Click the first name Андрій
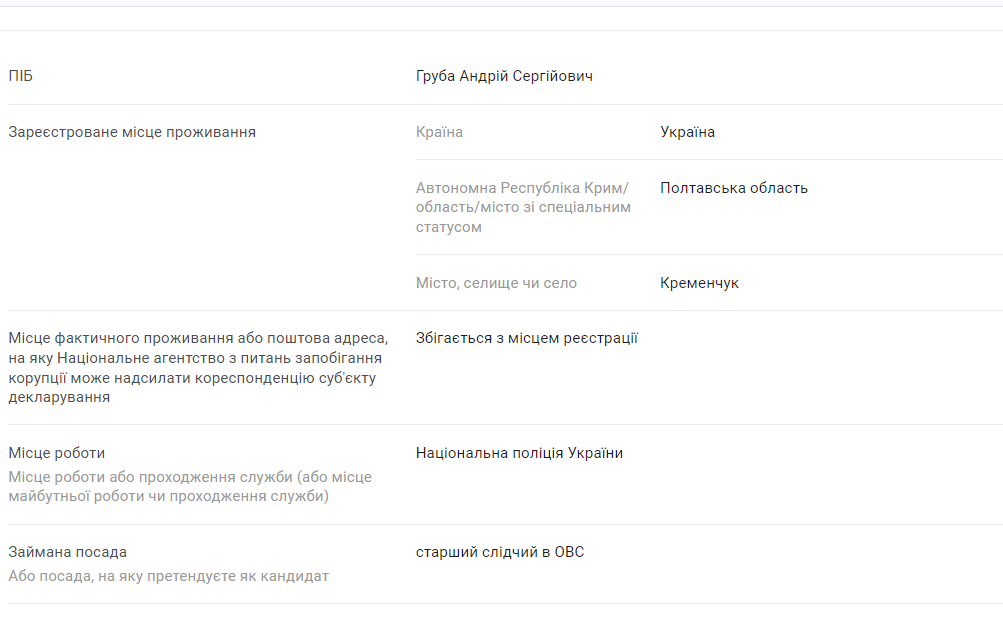 (x=483, y=76)
